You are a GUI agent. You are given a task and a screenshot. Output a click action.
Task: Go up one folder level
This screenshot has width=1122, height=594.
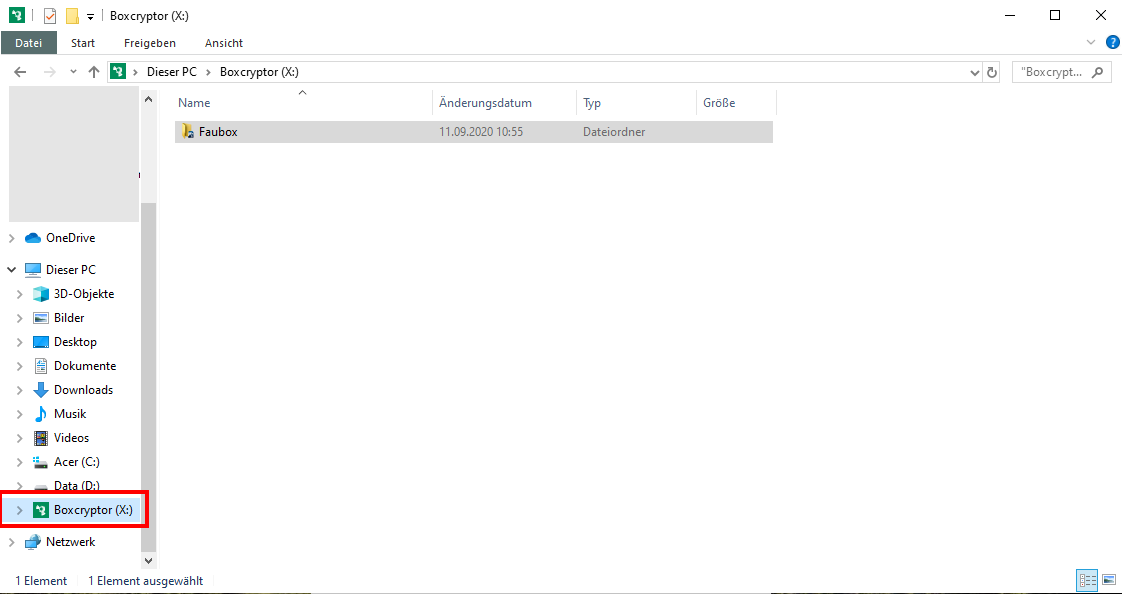coord(94,72)
